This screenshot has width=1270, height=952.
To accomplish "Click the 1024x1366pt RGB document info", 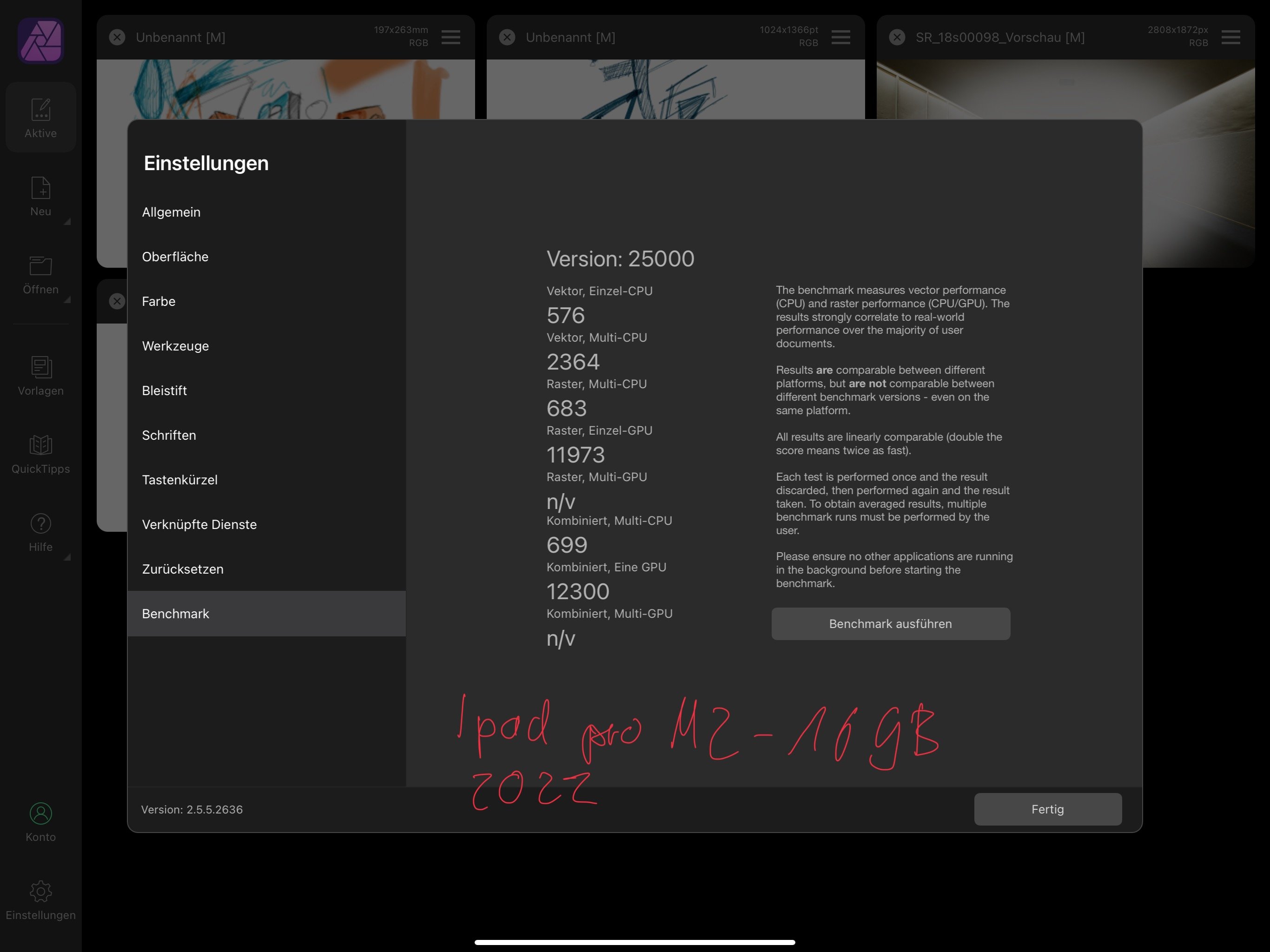I will [789, 36].
